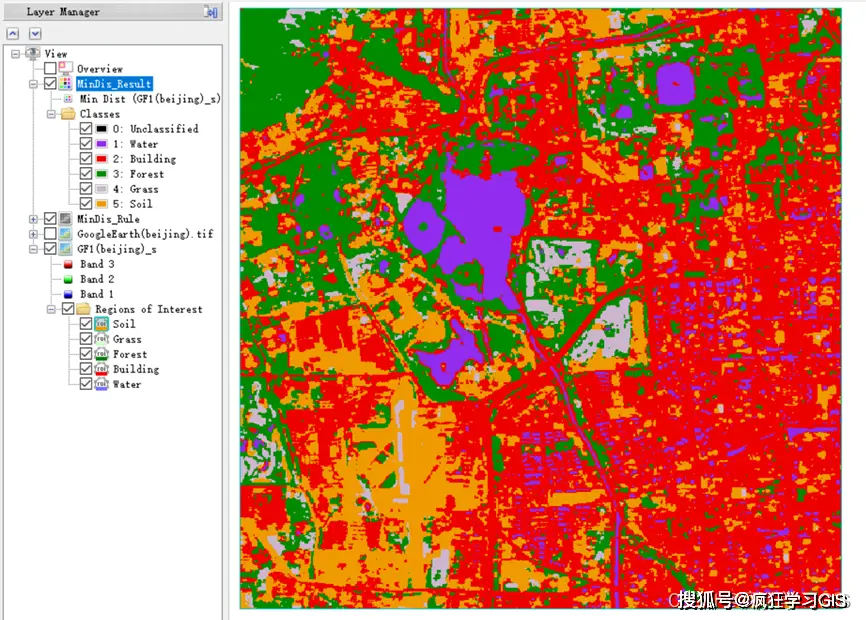The width and height of the screenshot is (866, 620).
Task: Enable the Overview checkbox
Action: 50,68
